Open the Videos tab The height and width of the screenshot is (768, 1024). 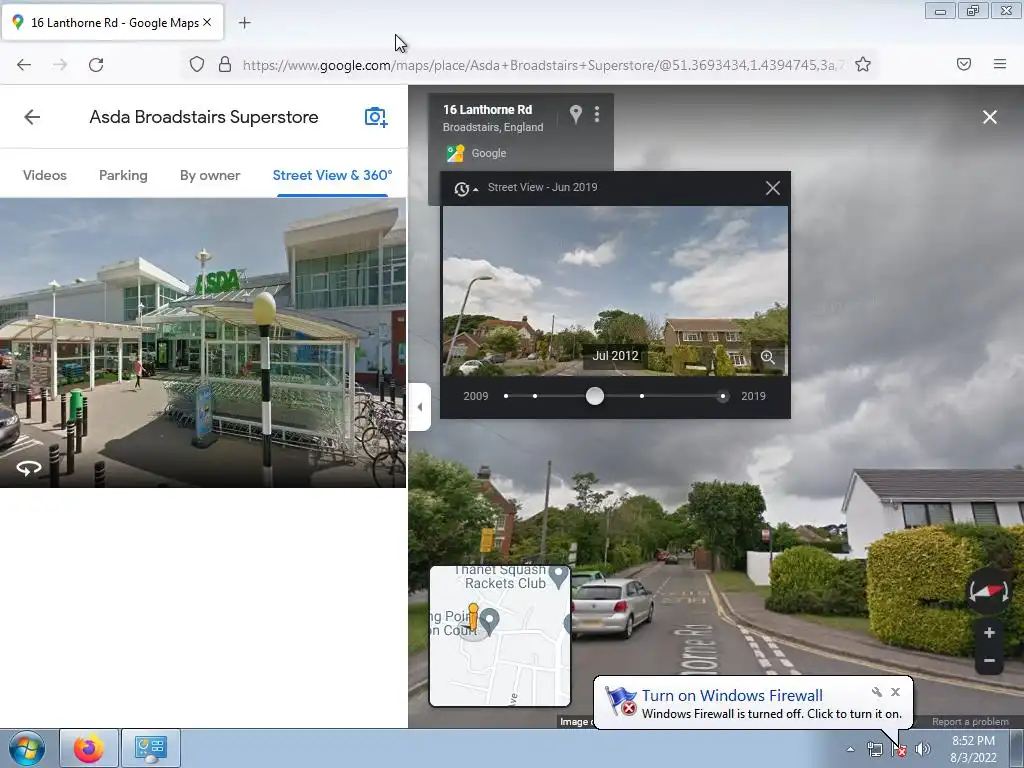[x=44, y=175]
